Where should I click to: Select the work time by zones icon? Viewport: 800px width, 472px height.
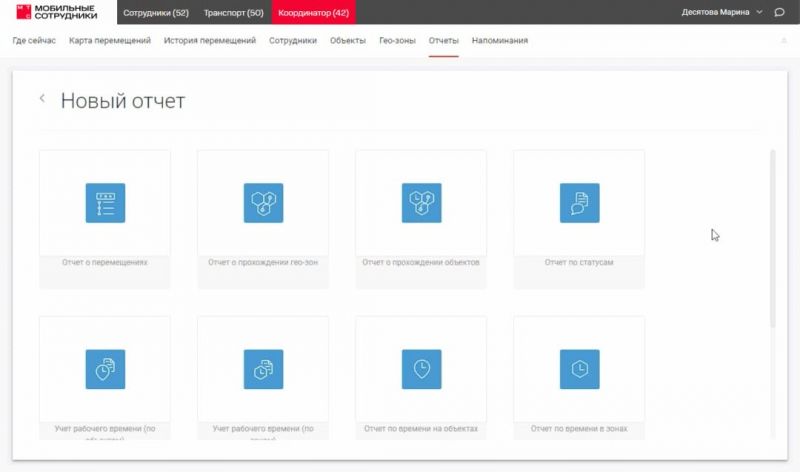click(x=263, y=369)
